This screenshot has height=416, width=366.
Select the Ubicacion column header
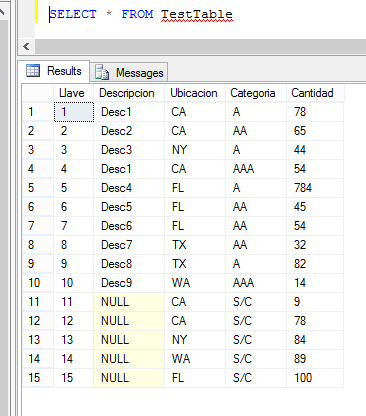195,93
